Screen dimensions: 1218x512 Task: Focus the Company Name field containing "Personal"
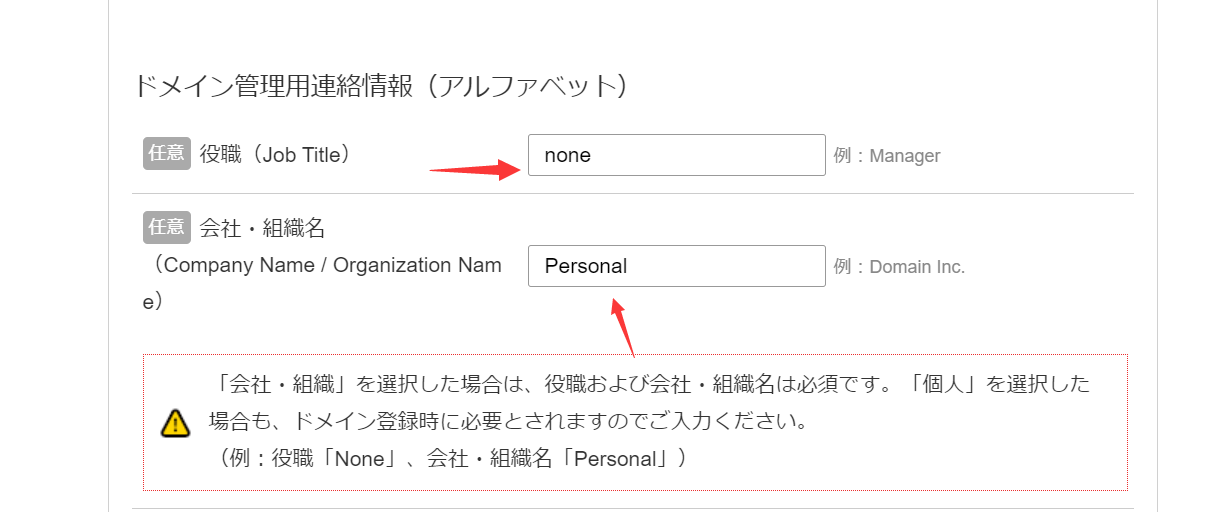(x=676, y=266)
